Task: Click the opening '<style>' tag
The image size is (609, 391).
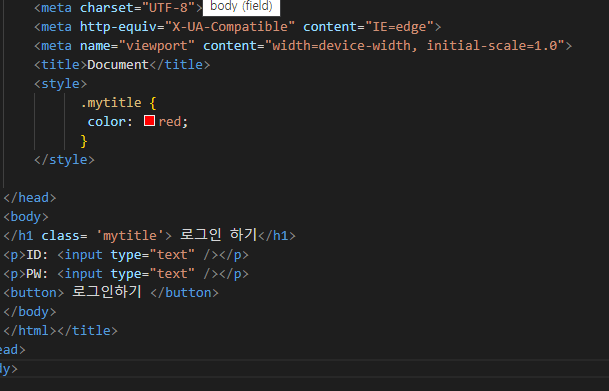Action: 61,83
